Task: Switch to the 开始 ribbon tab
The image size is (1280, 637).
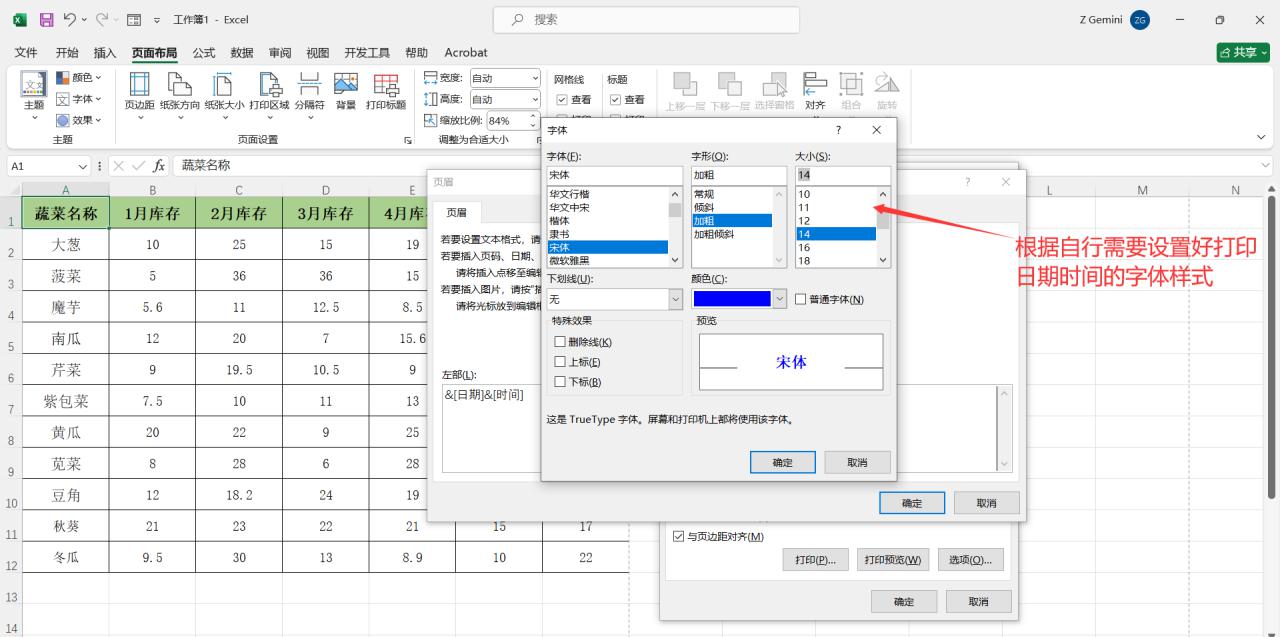Action: coord(67,53)
